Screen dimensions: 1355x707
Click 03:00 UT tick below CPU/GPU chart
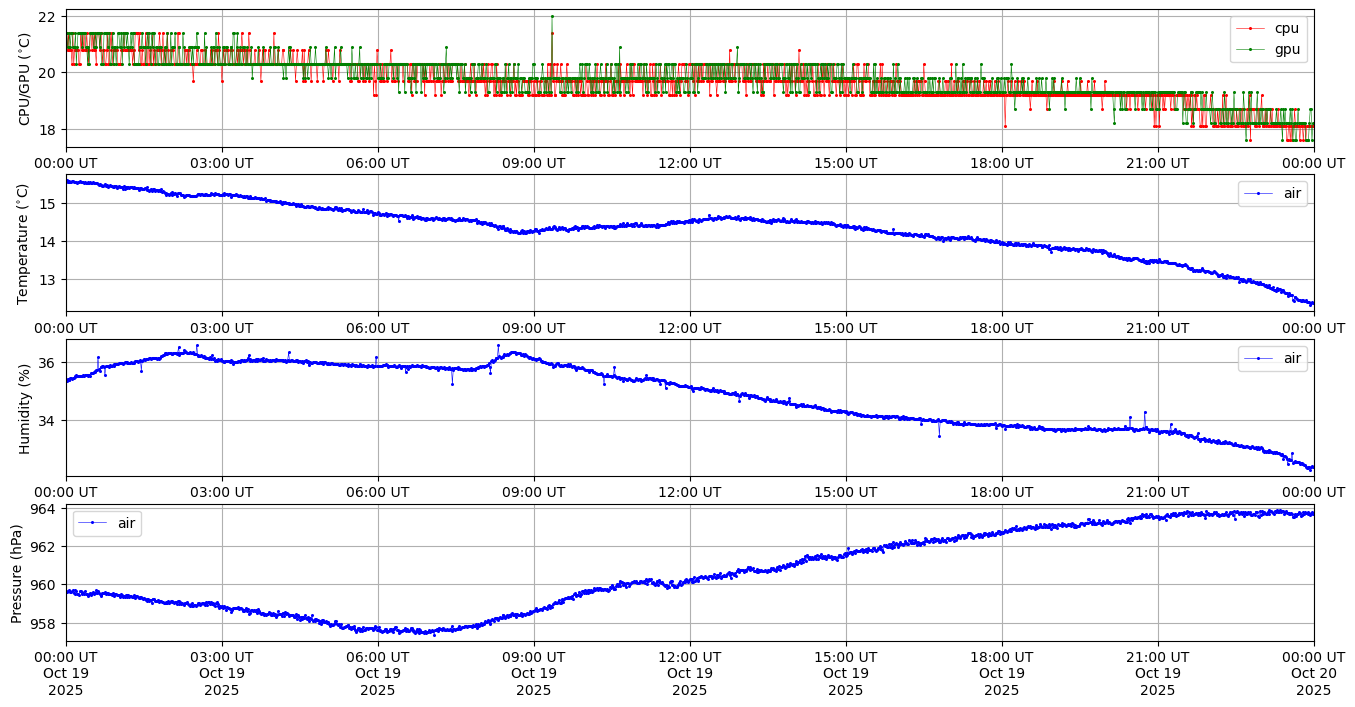tap(221, 163)
